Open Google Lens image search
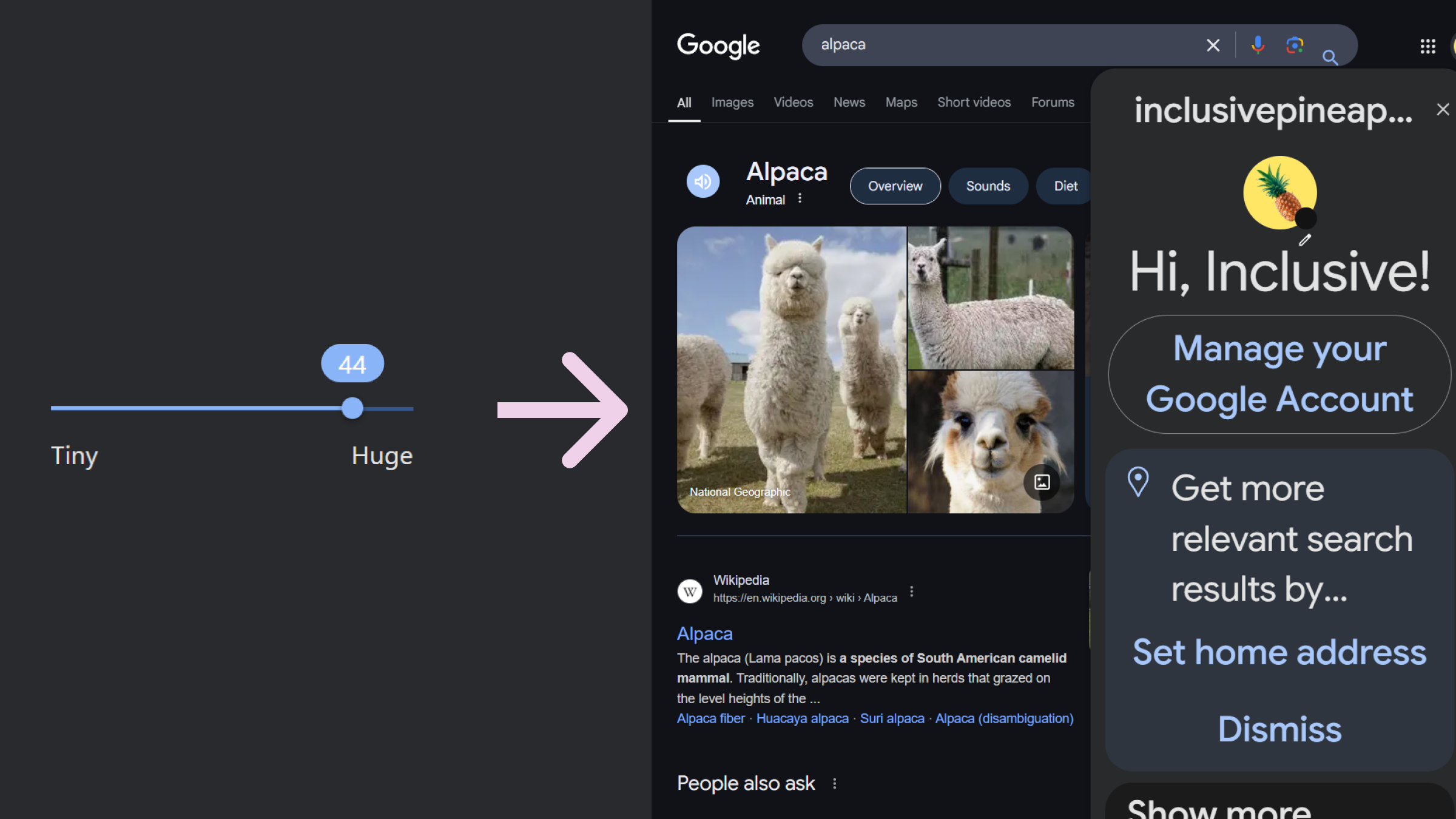The image size is (1456, 819). tap(1295, 45)
